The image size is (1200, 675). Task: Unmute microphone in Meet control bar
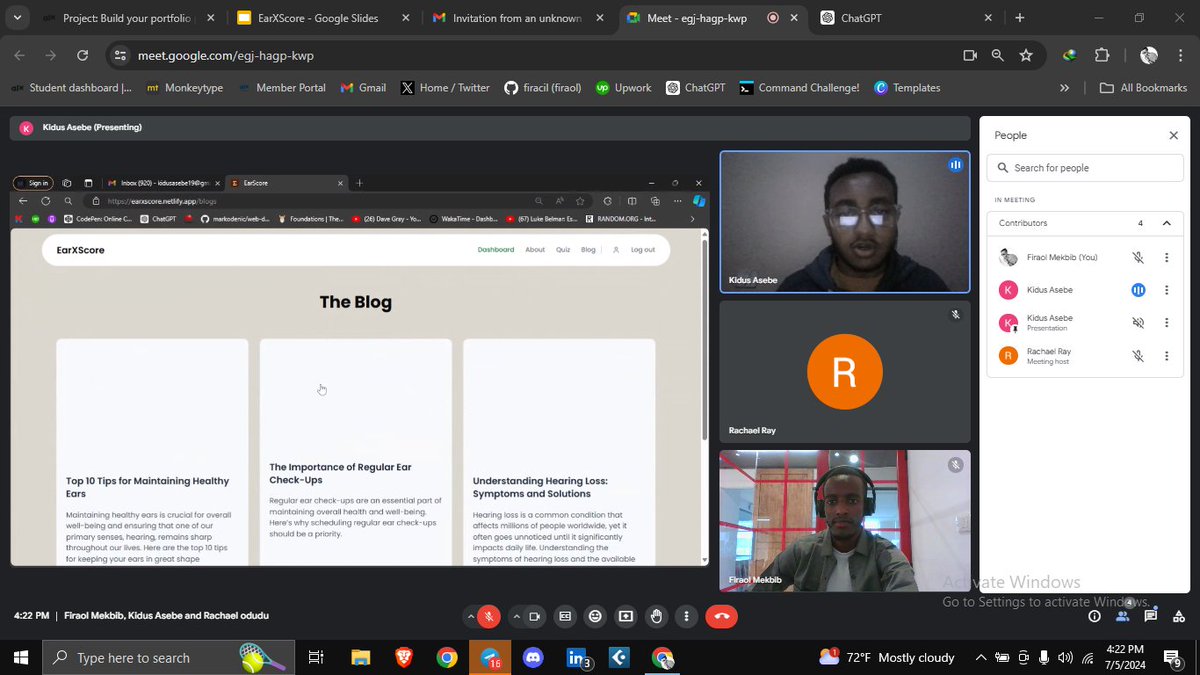[x=489, y=617]
